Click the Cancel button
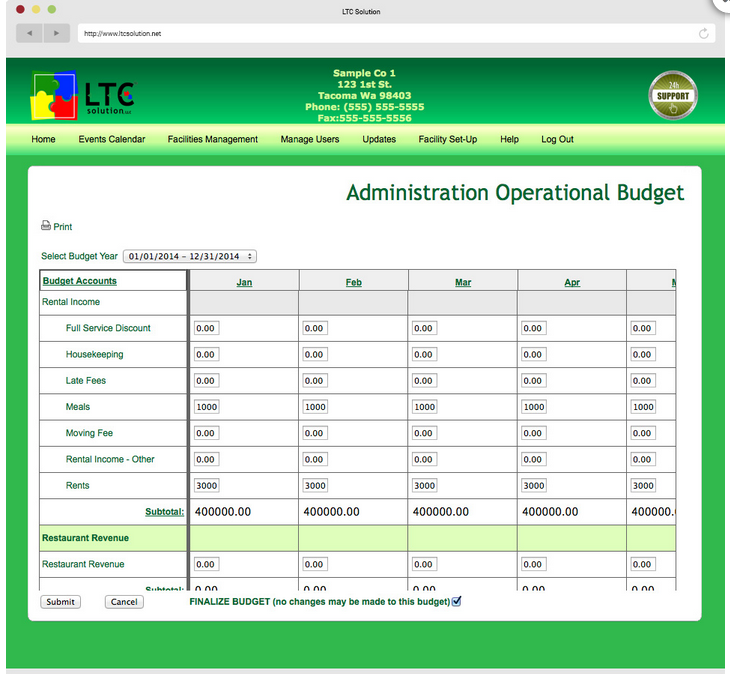 (124, 602)
